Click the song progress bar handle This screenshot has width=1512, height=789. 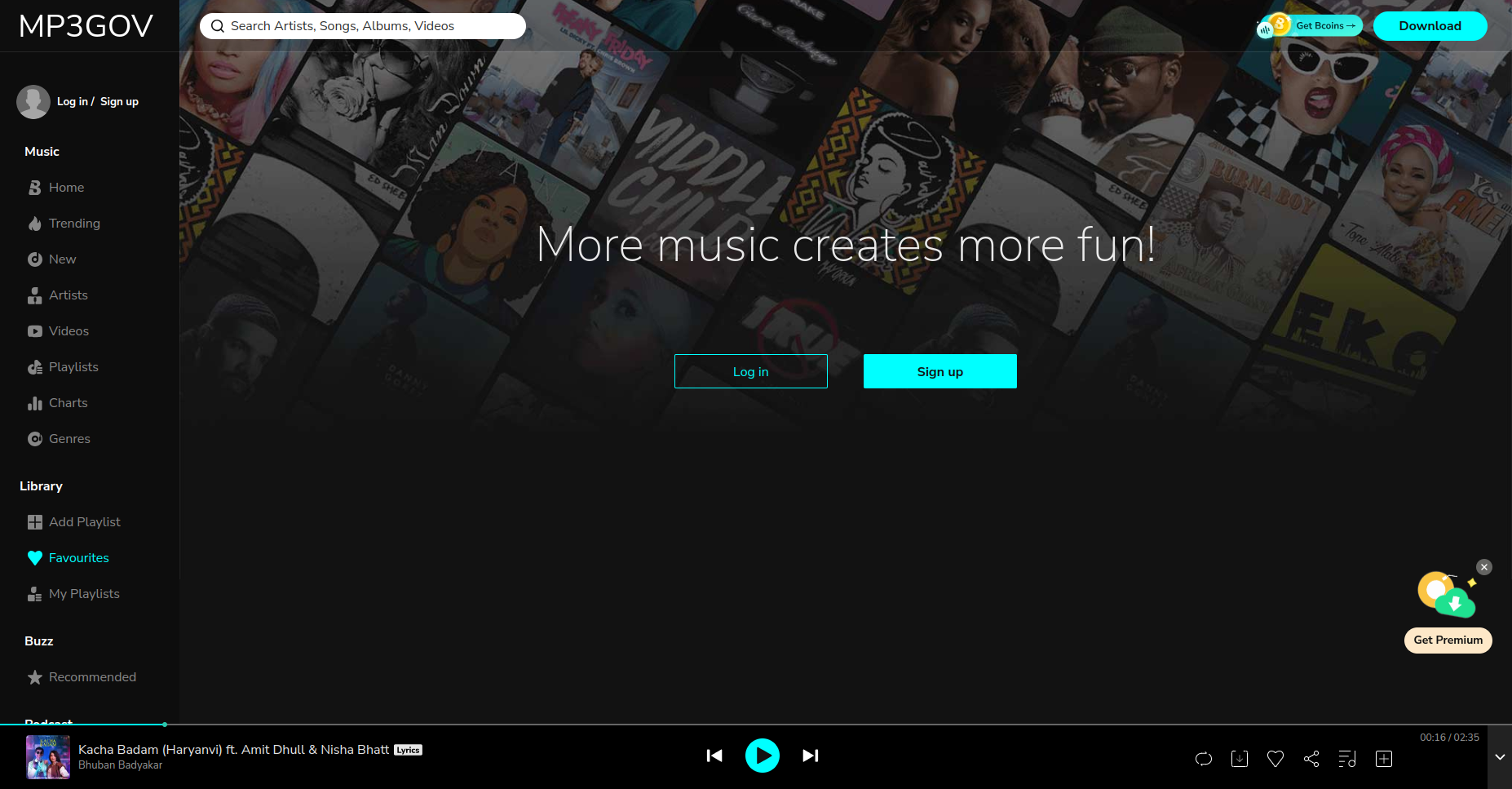coord(165,725)
